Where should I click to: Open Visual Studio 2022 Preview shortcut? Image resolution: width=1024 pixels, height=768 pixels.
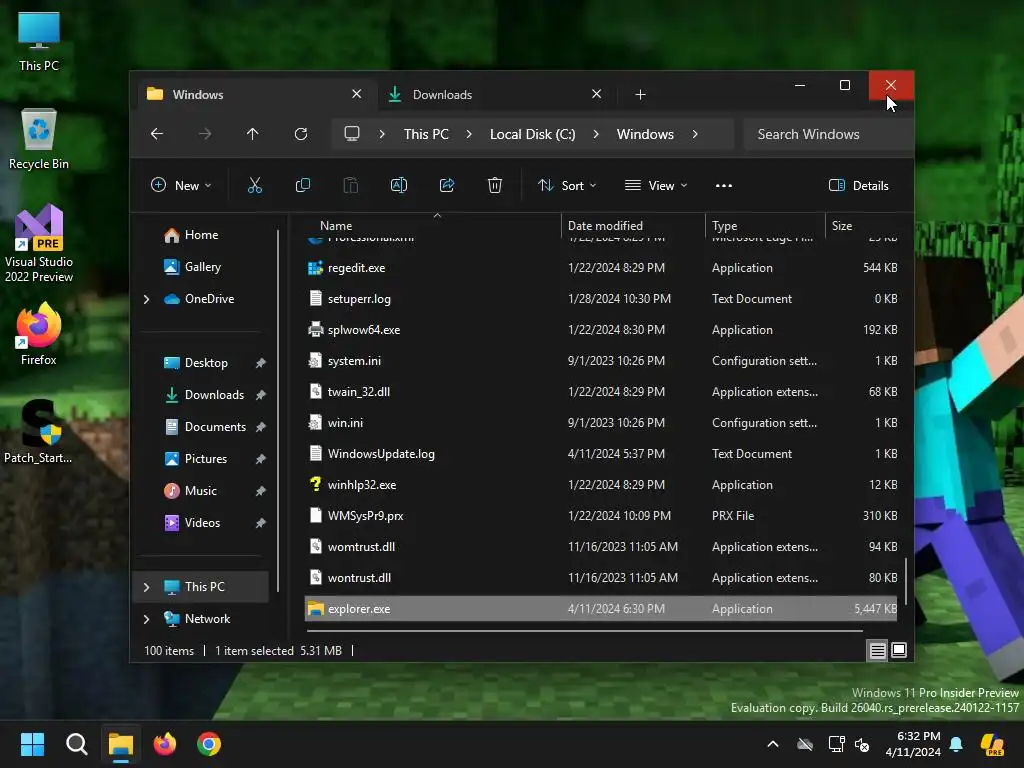pos(39,243)
